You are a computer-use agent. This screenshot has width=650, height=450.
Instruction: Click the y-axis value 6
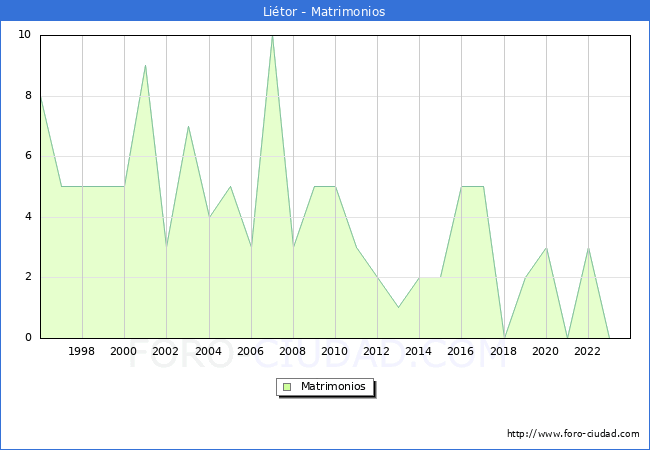click(28, 155)
